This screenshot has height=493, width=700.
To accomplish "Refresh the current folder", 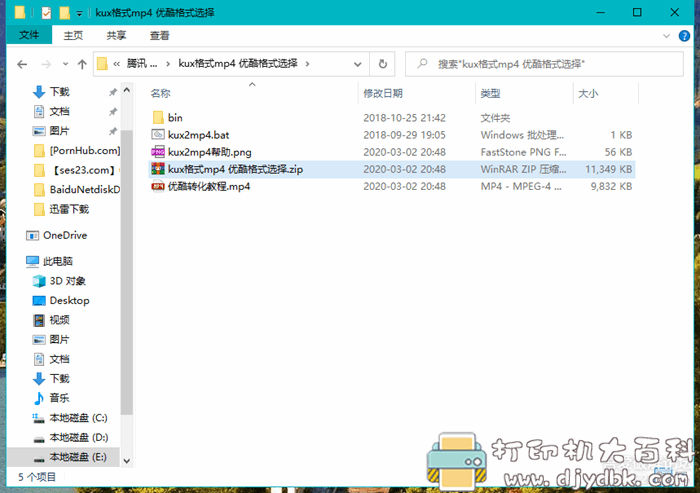I will tap(383, 64).
